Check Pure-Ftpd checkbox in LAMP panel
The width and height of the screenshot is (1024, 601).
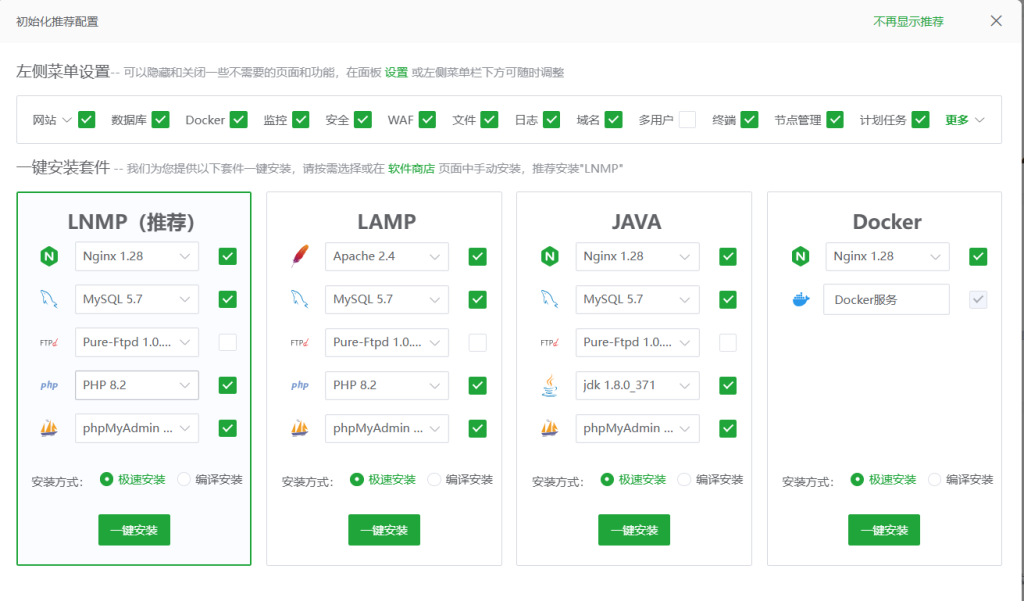[x=478, y=342]
